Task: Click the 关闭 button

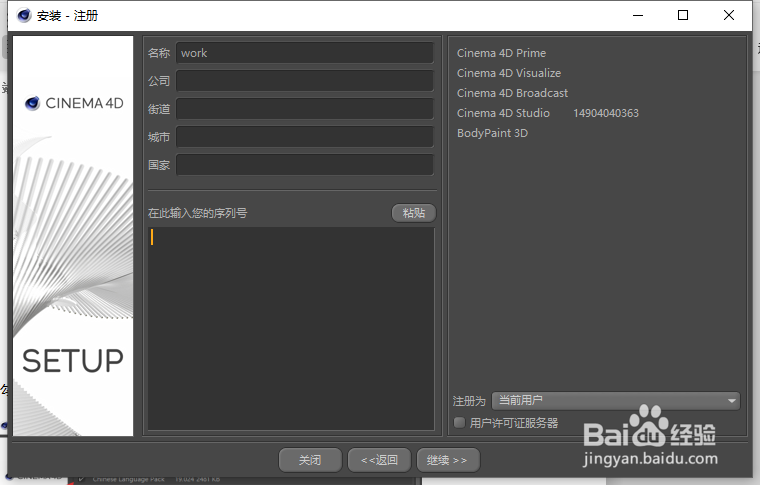Action: tap(310, 460)
